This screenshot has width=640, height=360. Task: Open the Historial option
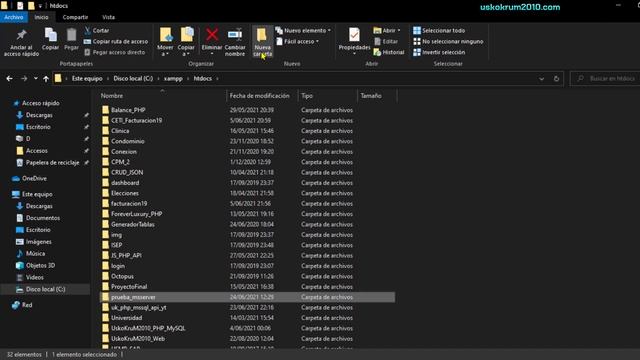389,52
